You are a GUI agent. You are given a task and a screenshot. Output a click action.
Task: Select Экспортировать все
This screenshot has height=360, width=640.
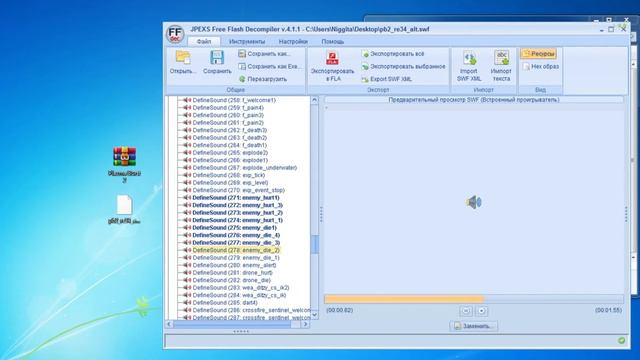coord(393,54)
